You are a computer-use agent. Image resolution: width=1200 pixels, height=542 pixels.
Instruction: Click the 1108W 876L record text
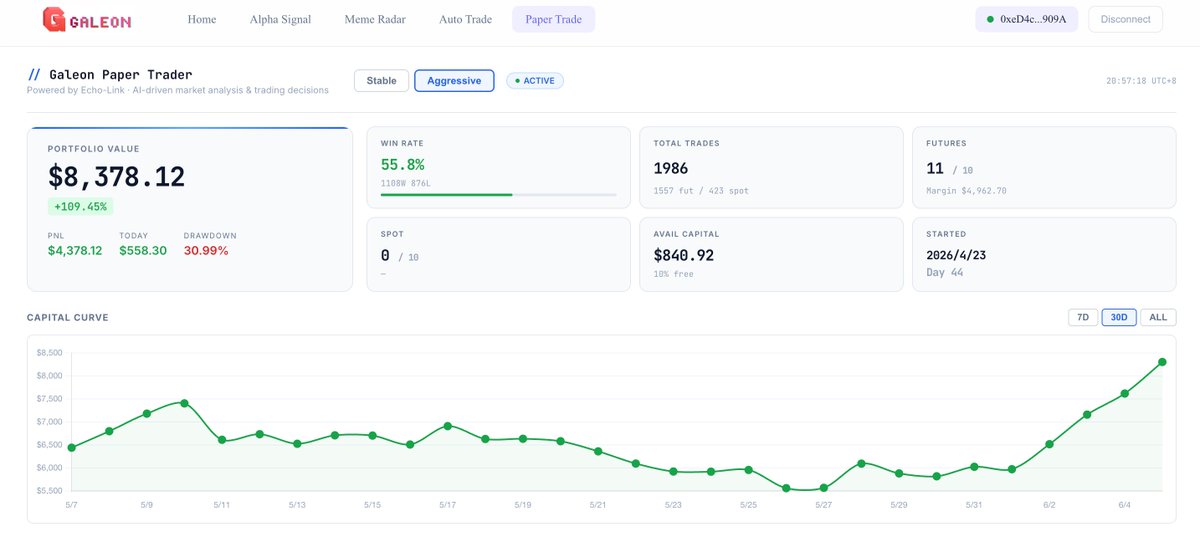405,183
